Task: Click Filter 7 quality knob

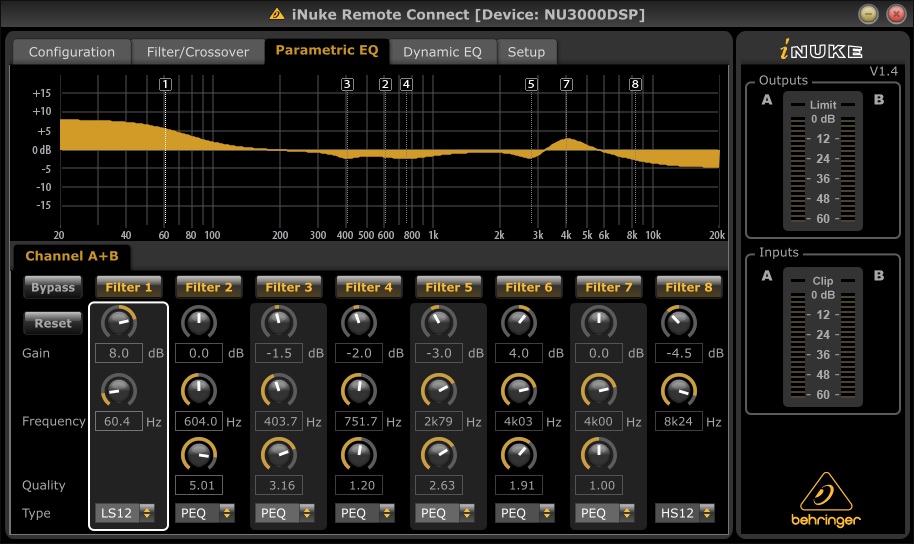Action: 599,454
